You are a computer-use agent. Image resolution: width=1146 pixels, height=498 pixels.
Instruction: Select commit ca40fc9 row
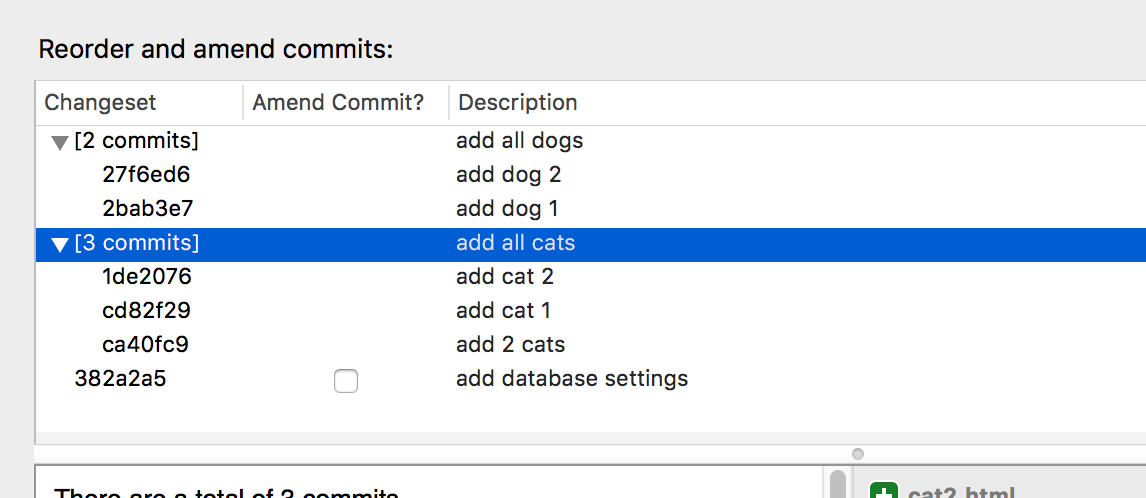(145, 345)
